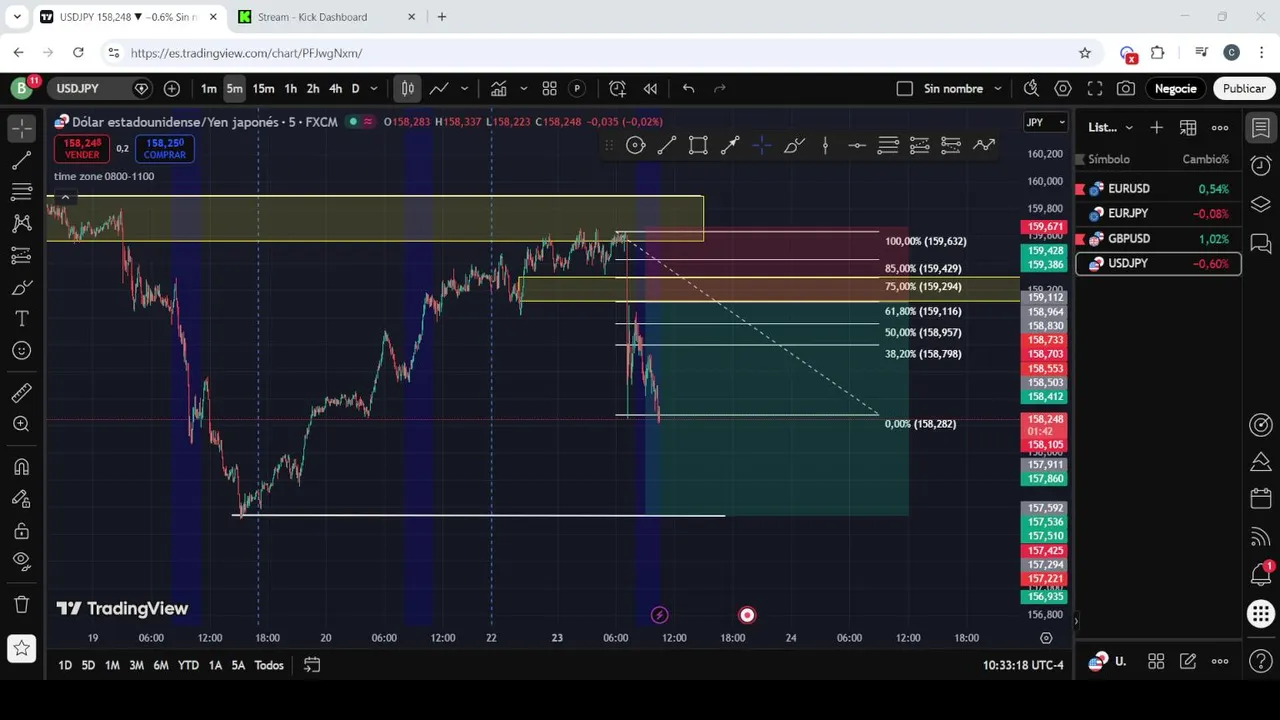This screenshot has width=1280, height=720.
Task: Open the watchlist more options dots
Action: pos(1220,127)
